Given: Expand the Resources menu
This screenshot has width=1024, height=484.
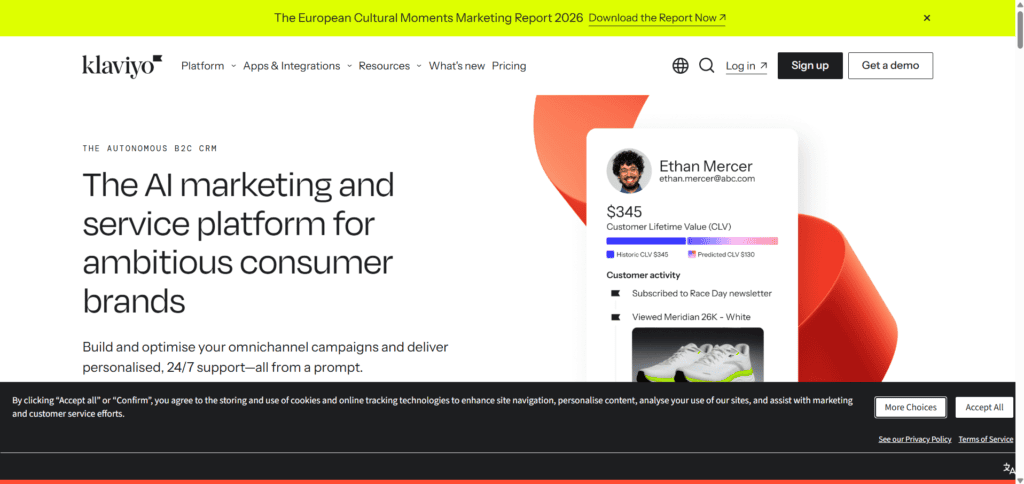Looking at the screenshot, I should pos(390,66).
